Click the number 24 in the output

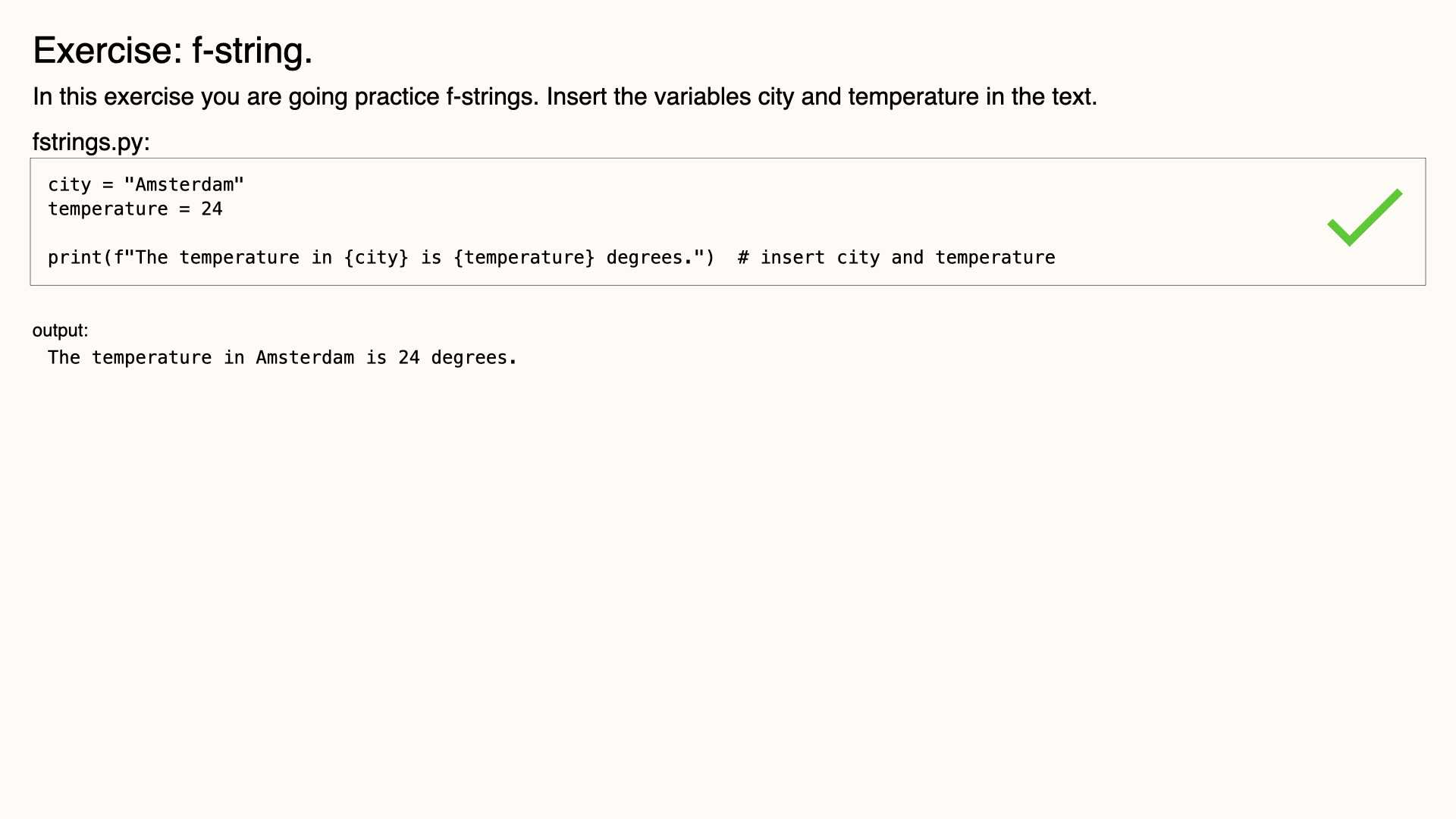pyautogui.click(x=409, y=358)
